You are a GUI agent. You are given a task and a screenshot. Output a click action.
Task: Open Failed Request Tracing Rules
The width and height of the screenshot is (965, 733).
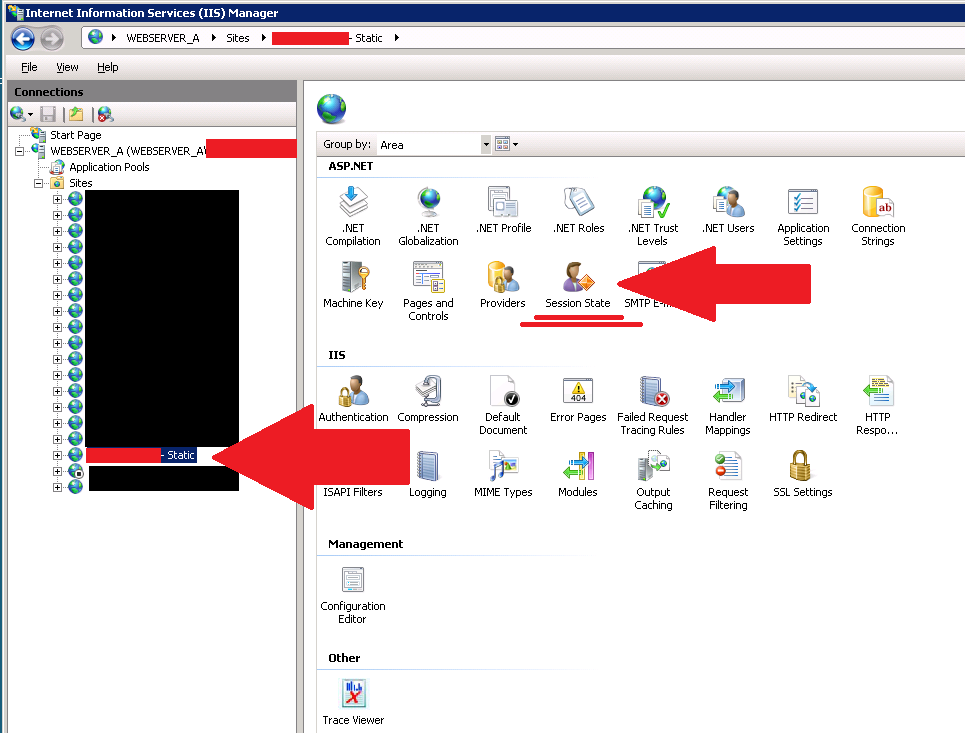click(653, 405)
